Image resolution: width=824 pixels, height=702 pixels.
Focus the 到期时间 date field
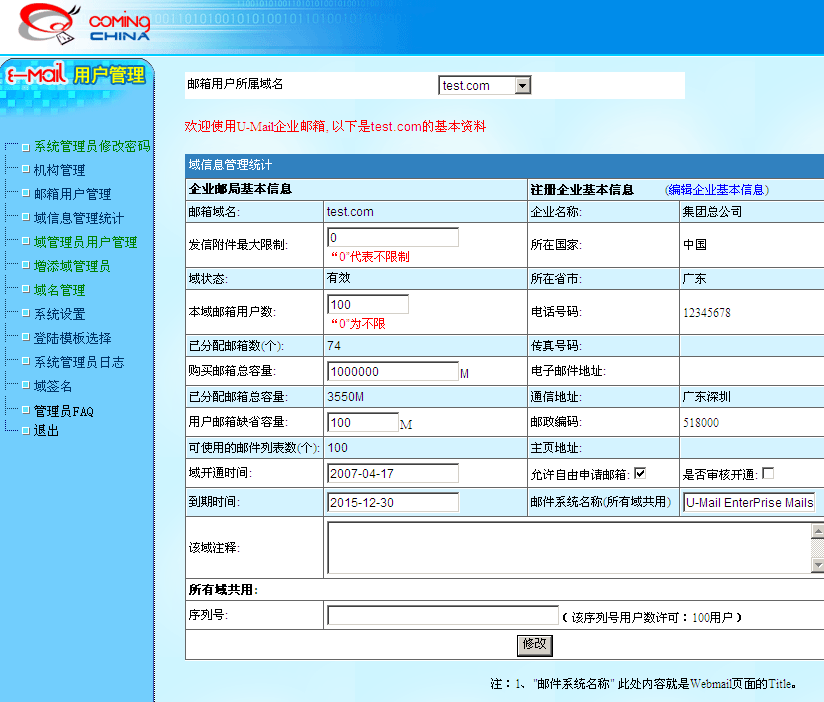[392, 502]
